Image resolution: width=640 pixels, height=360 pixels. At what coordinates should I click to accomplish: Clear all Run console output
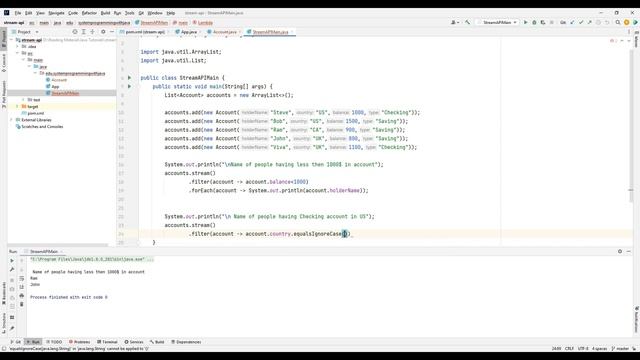pos(22,304)
